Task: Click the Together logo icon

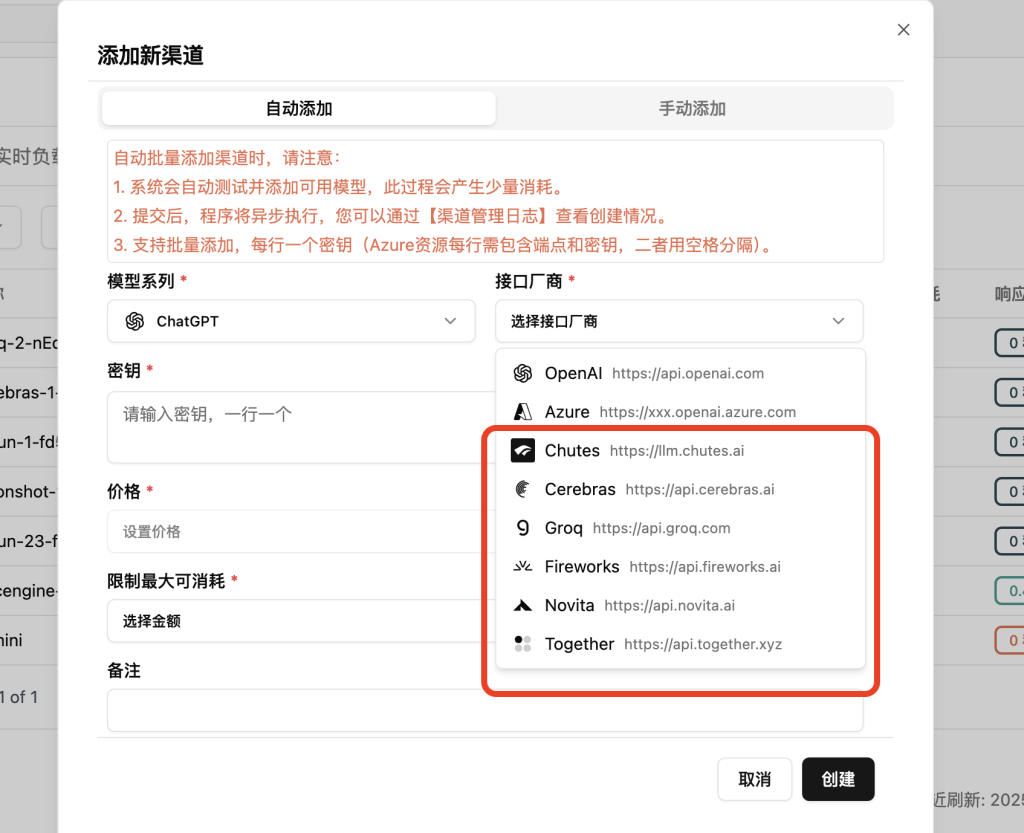Action: point(522,644)
